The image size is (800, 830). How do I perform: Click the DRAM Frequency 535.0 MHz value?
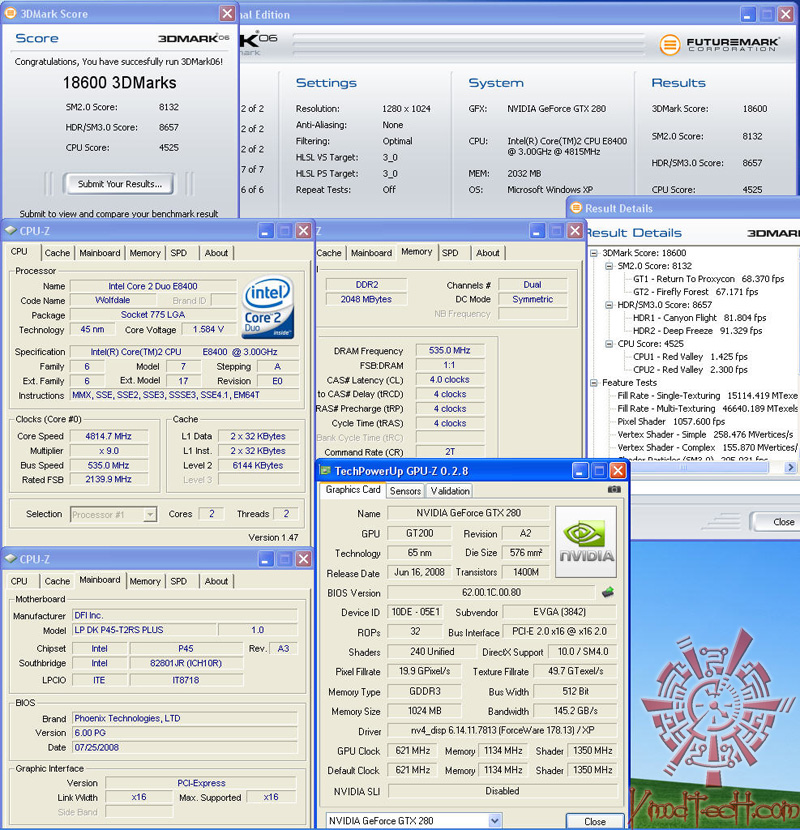[450, 350]
